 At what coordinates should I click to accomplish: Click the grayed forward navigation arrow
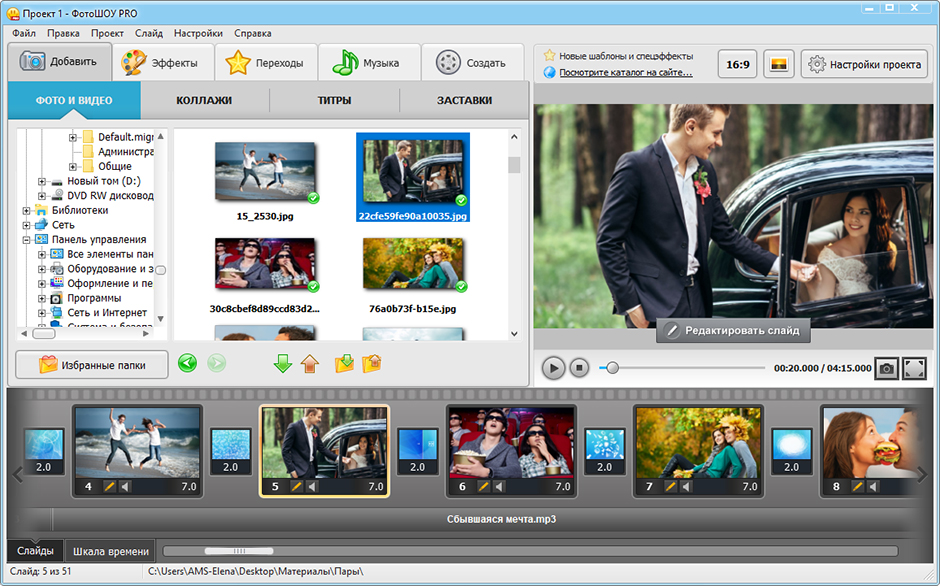click(216, 363)
